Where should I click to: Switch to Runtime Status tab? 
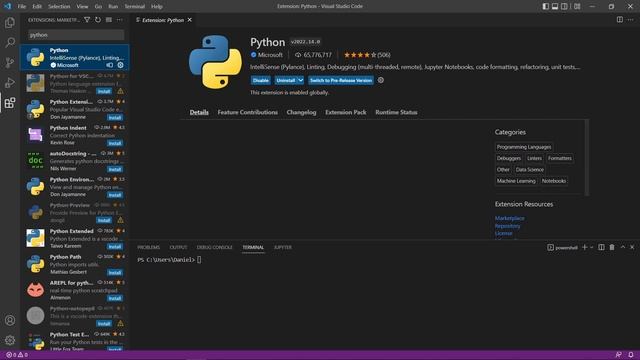tap(396, 112)
